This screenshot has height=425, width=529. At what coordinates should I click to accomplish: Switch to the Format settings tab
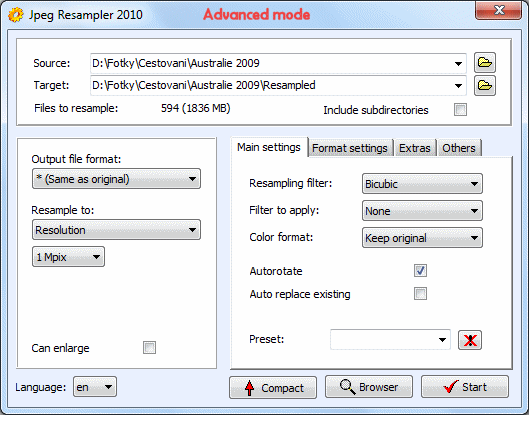point(350,148)
